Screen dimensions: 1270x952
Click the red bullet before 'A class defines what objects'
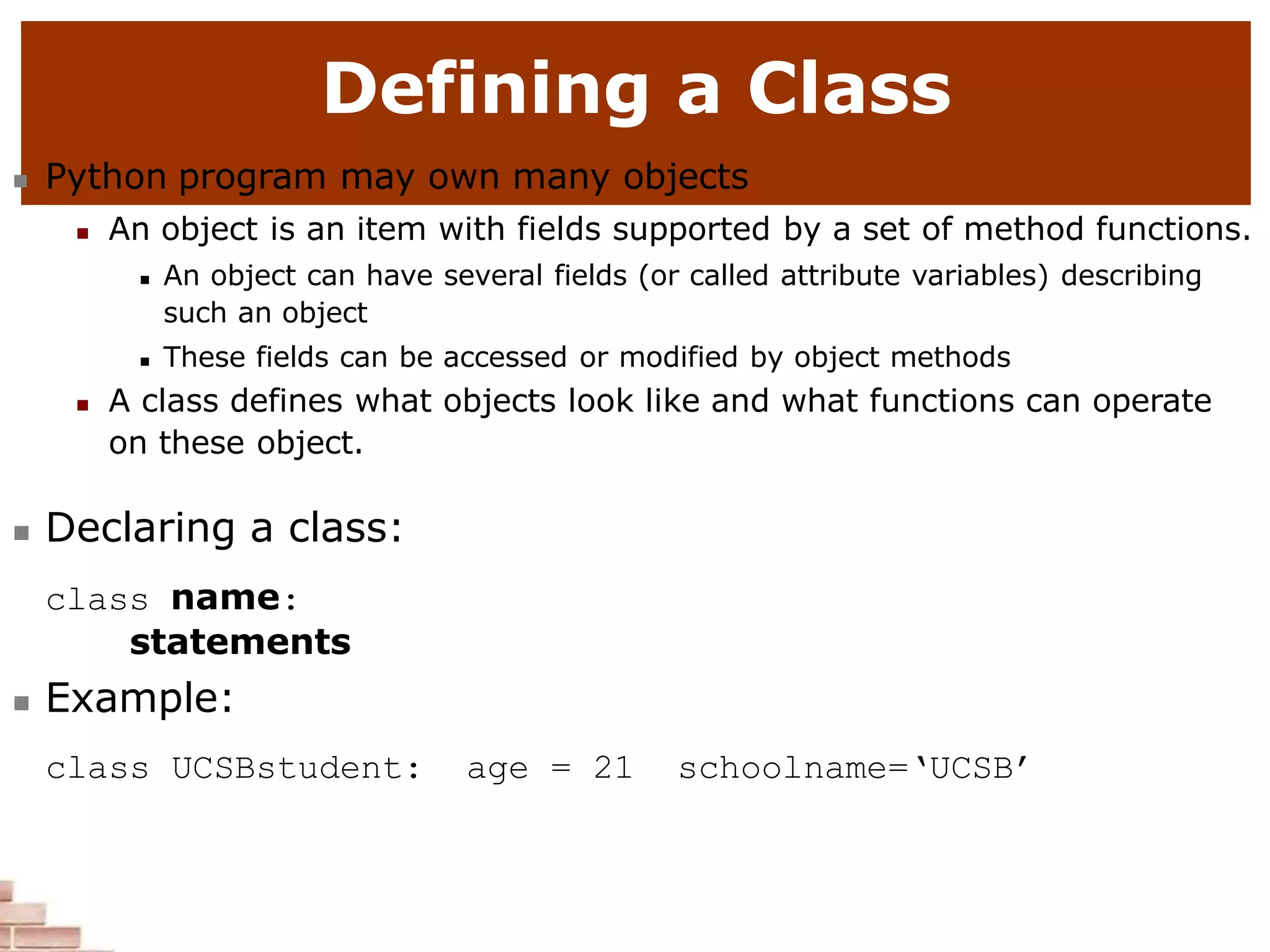tap(83, 405)
